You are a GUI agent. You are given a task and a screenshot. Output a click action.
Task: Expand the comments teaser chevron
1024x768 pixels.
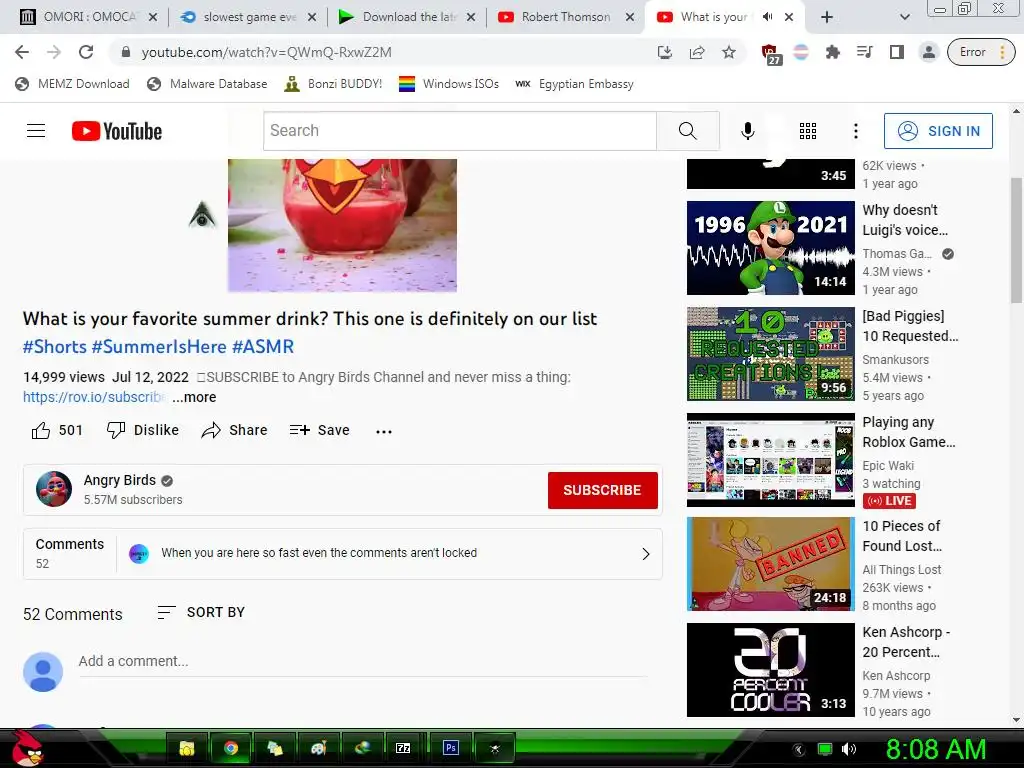(x=645, y=554)
